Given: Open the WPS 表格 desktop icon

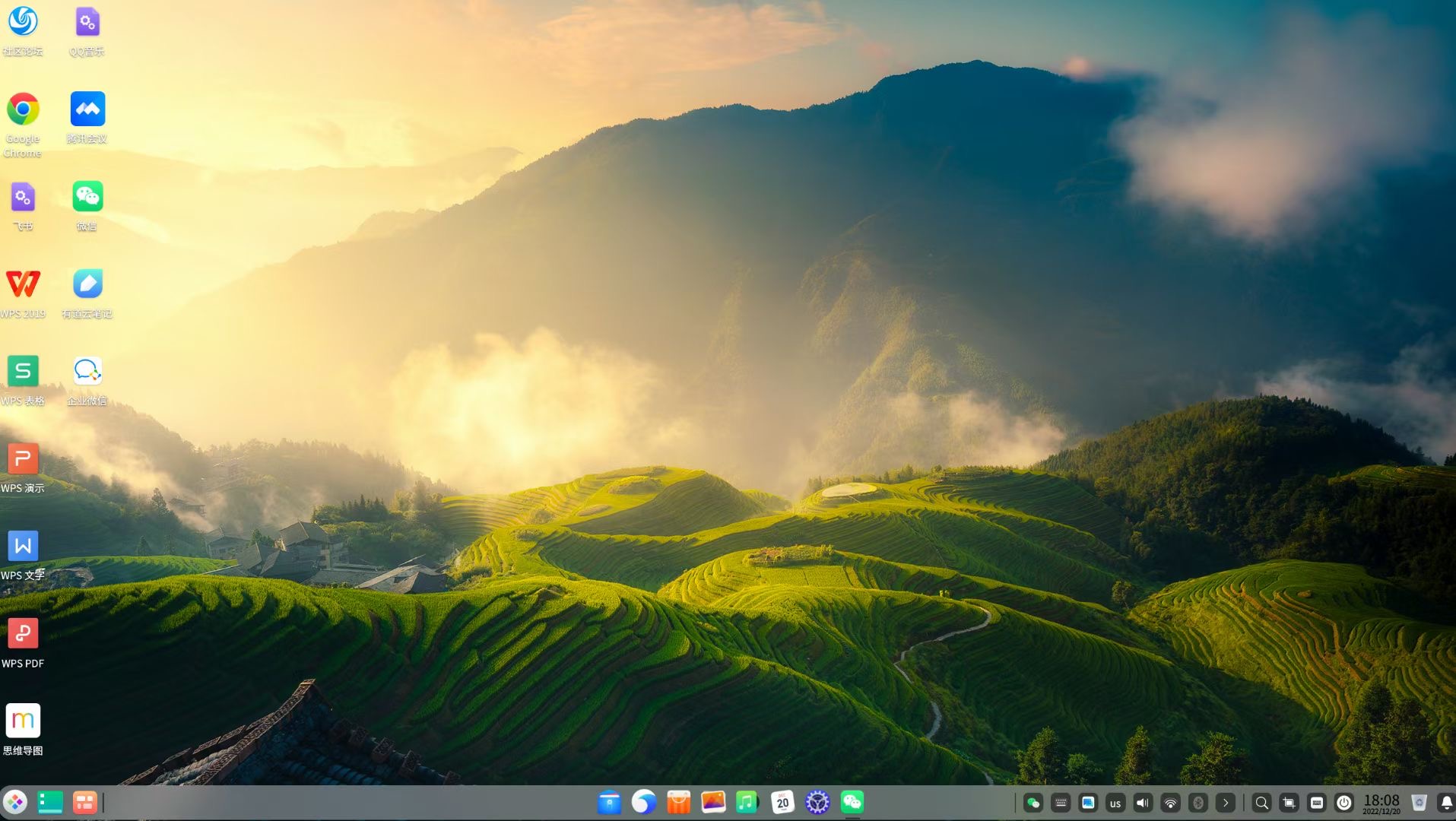Looking at the screenshot, I should (x=23, y=372).
